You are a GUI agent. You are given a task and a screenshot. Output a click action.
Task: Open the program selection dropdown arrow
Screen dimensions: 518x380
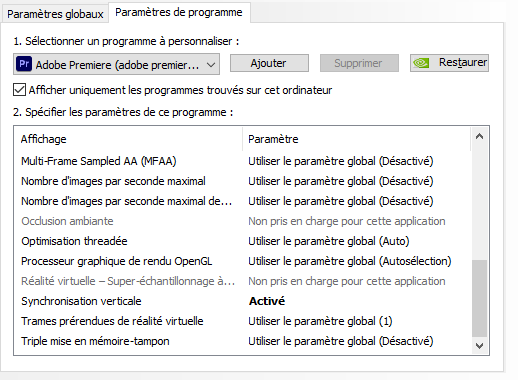point(211,64)
